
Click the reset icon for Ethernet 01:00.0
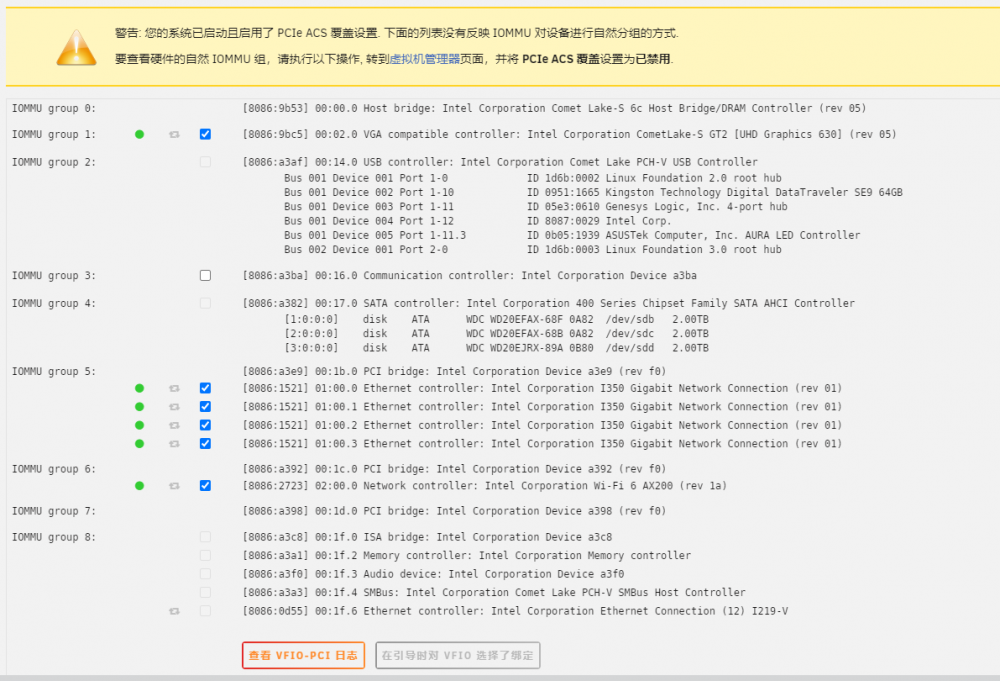pyautogui.click(x=174, y=388)
